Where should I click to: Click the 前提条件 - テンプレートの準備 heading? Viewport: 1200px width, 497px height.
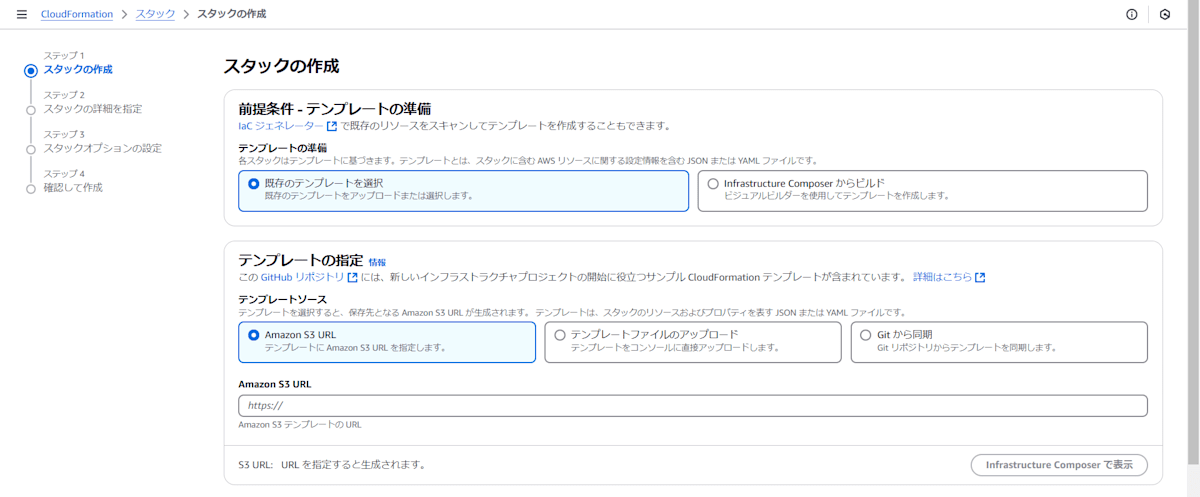(x=334, y=108)
